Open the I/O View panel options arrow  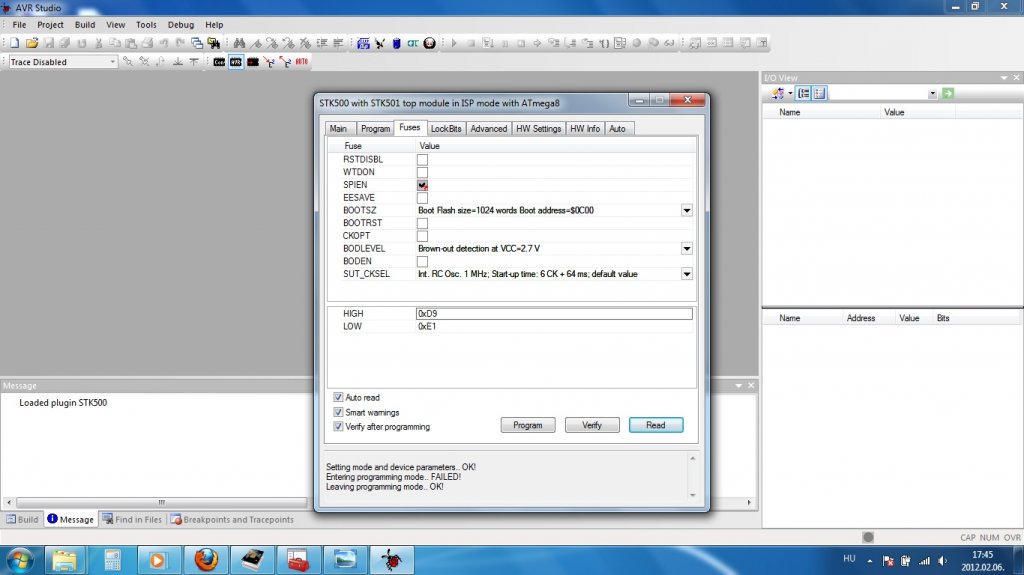coord(1004,78)
